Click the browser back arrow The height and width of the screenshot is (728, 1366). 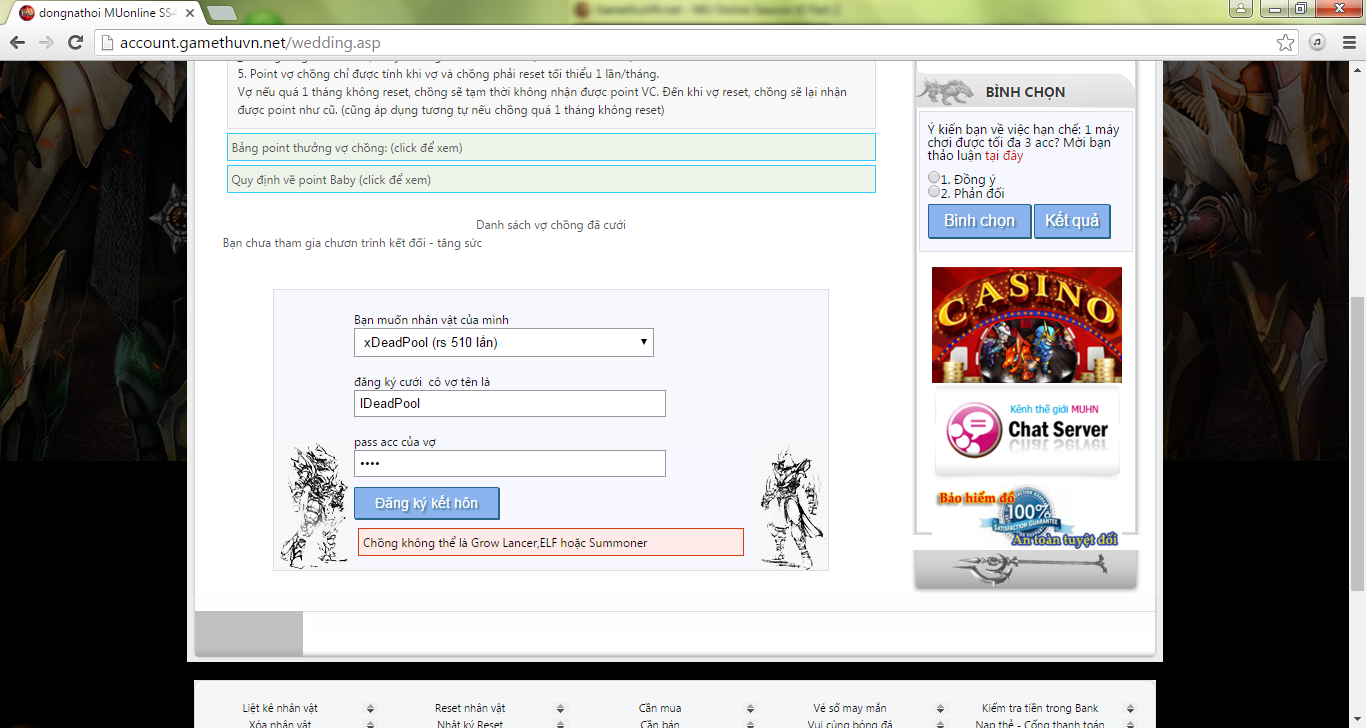[x=17, y=43]
